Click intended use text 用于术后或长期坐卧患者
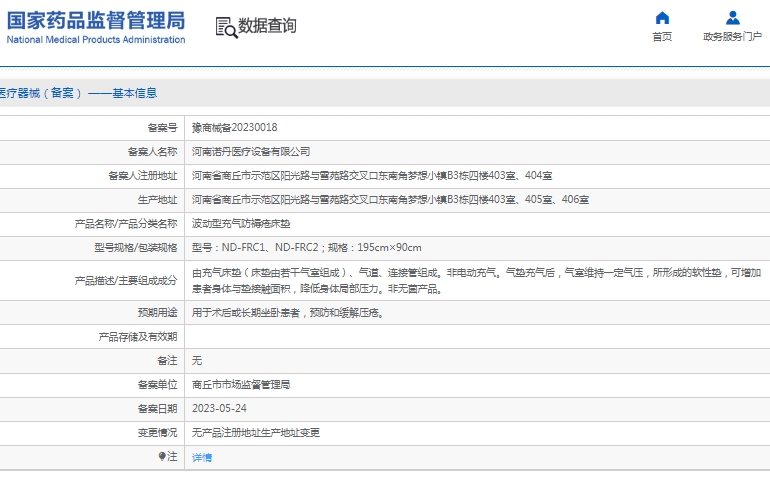 point(288,313)
